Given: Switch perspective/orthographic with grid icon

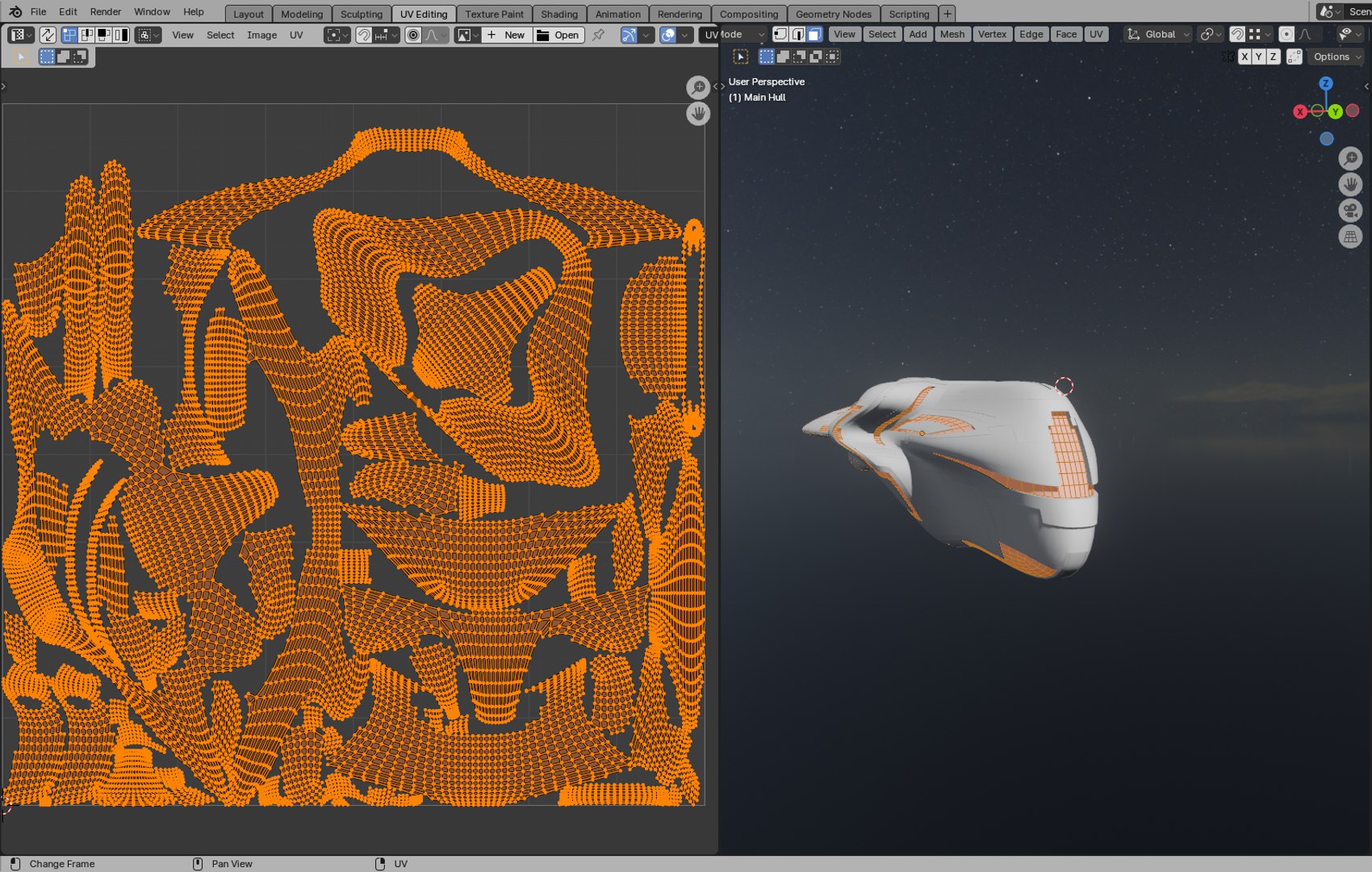Looking at the screenshot, I should tap(1350, 237).
